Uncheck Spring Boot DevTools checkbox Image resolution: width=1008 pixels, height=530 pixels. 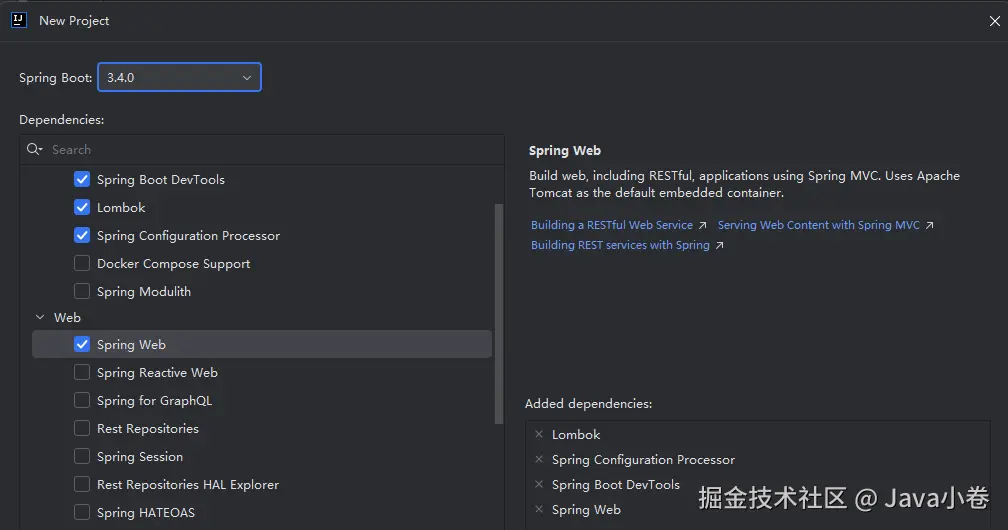coord(82,180)
